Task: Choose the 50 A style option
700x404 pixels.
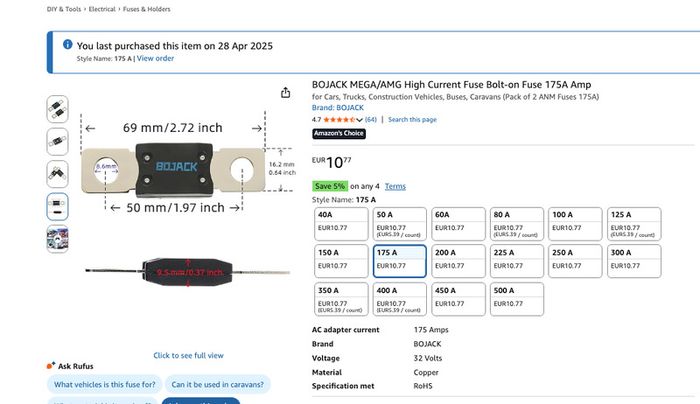Action: [x=400, y=224]
